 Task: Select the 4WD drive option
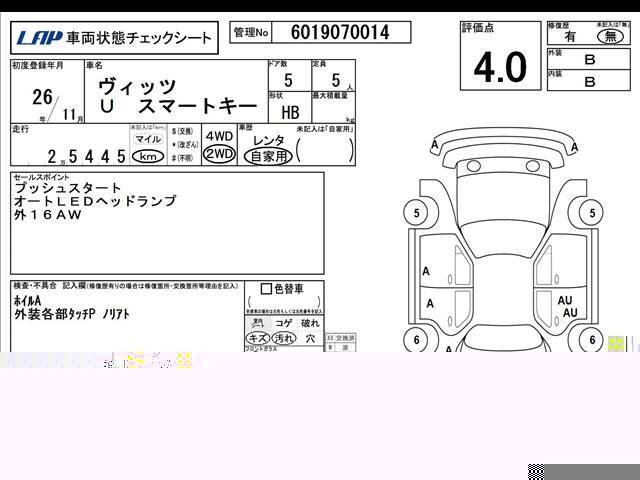[219, 136]
